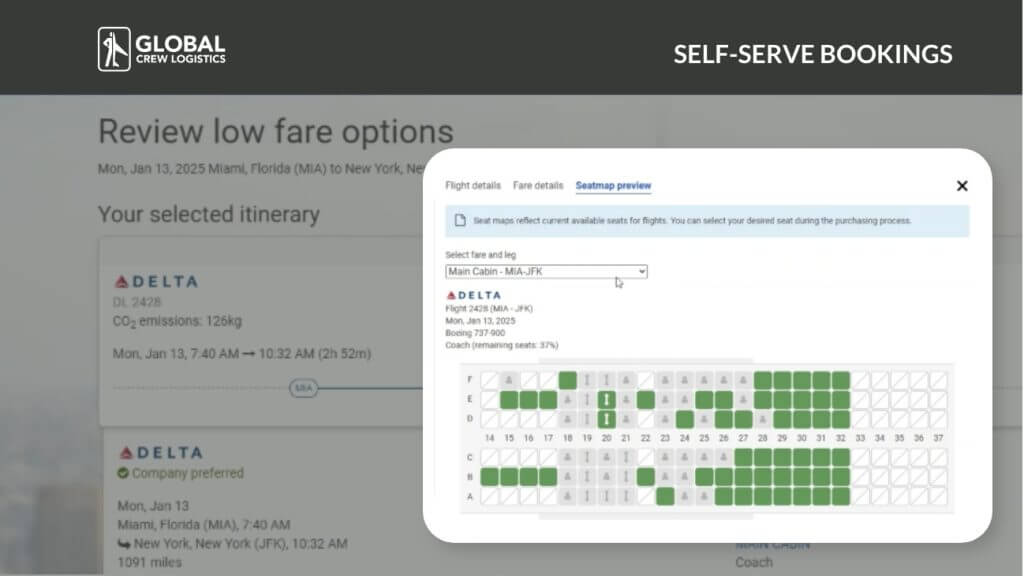This screenshot has height=576, width=1024.
Task: Open the Fare details tab
Action: tap(538, 186)
